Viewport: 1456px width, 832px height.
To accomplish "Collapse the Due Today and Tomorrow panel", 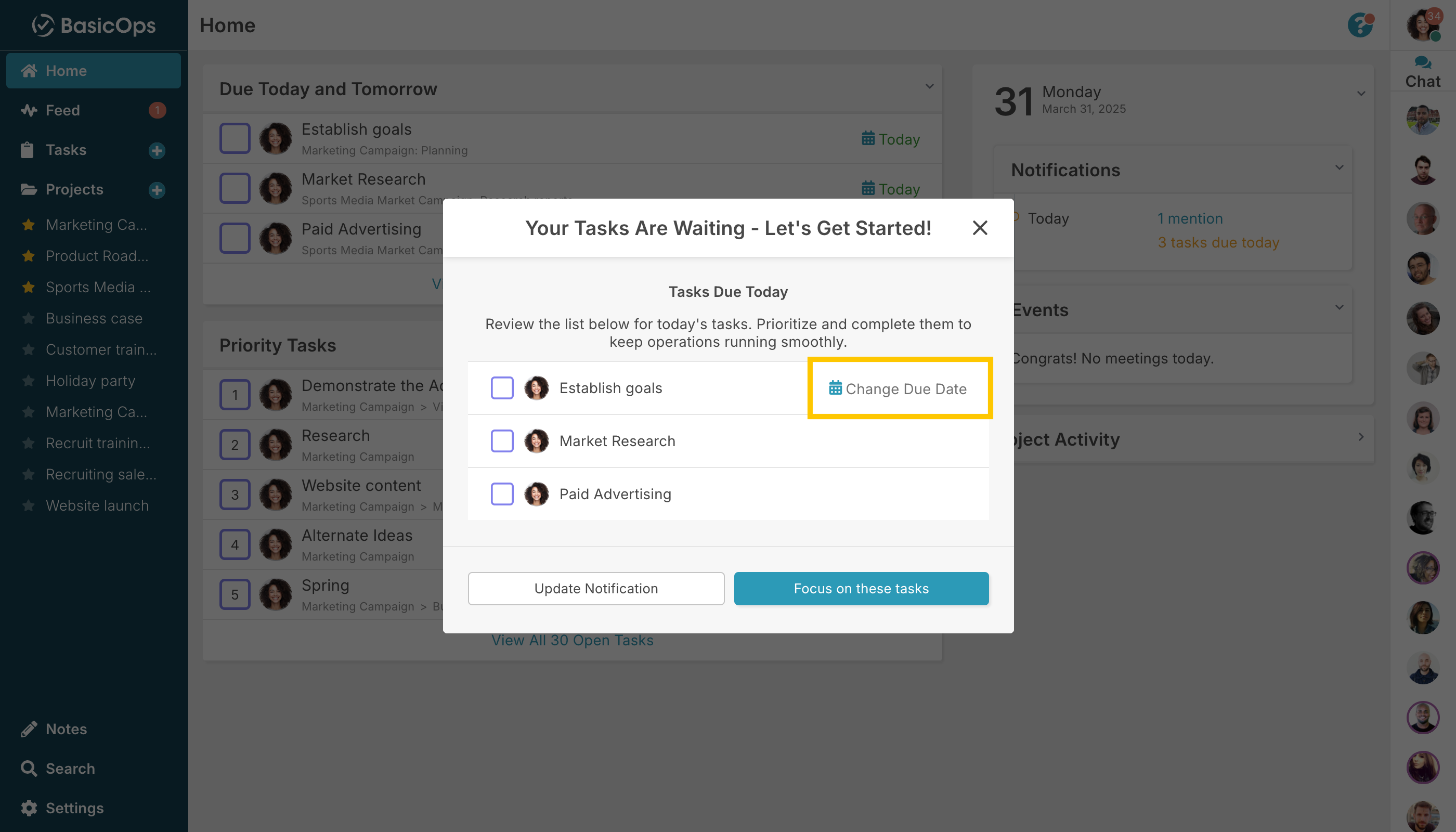I will (929, 87).
